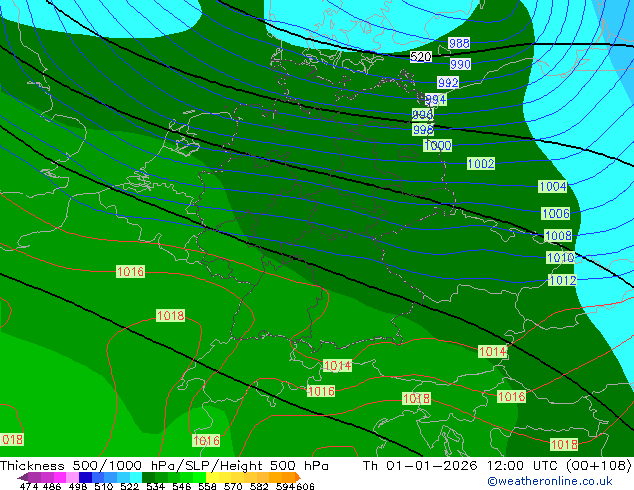This screenshot has height=490, width=634.
Task: Click the orange arrow tip of the legend
Action: click(x=298, y=477)
